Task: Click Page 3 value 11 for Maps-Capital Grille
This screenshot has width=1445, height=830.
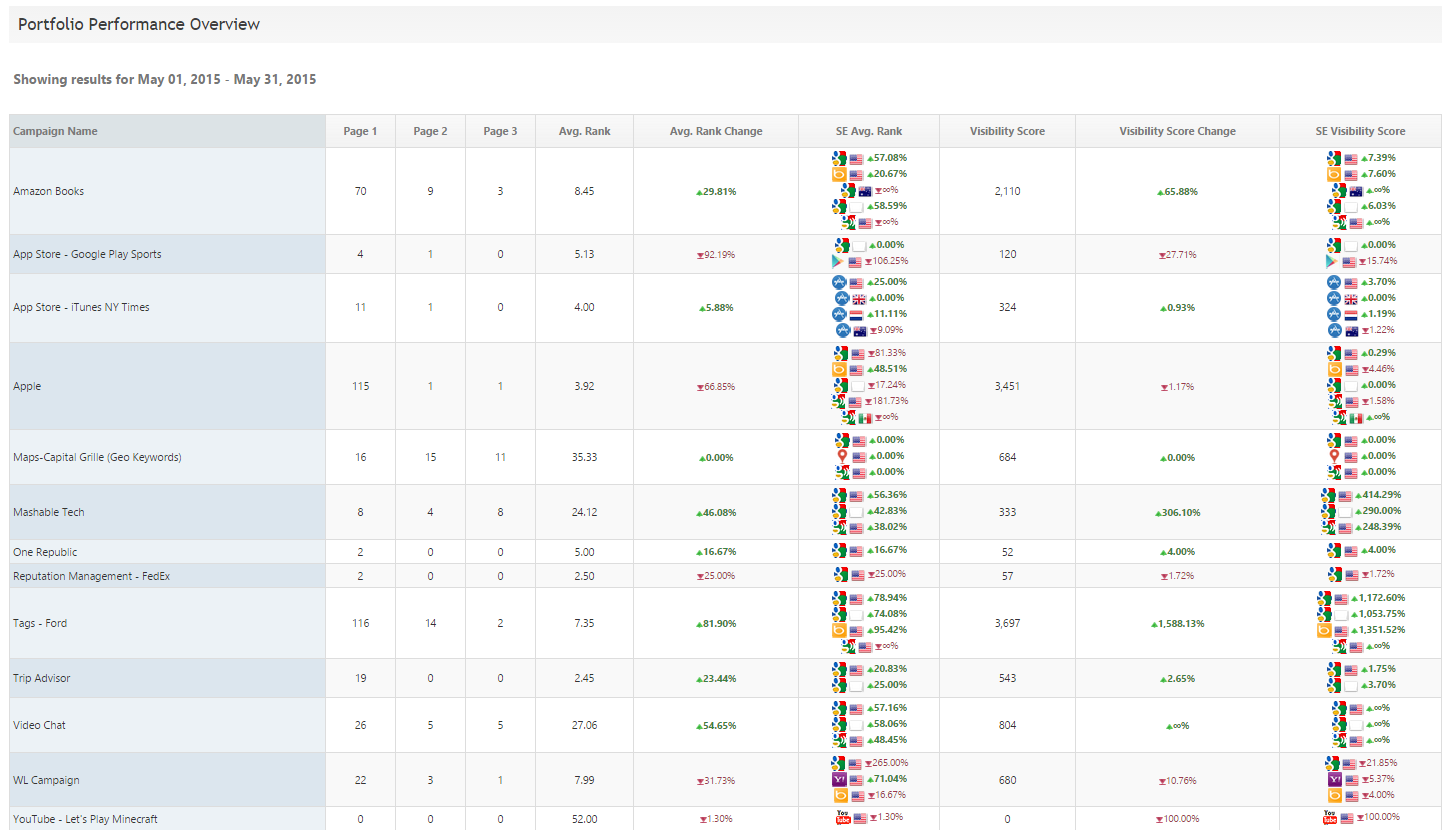Action: (x=500, y=457)
